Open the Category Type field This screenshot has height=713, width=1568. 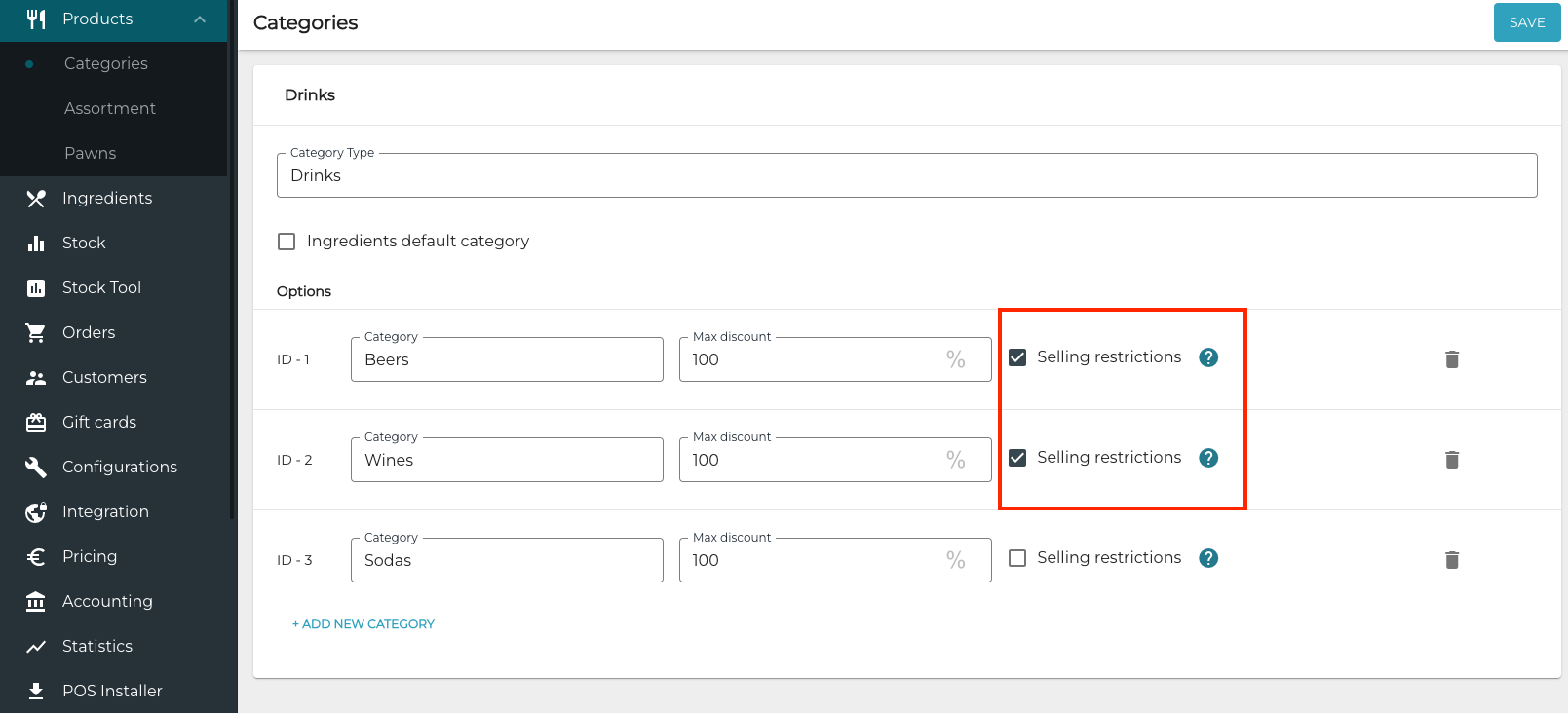pos(906,175)
